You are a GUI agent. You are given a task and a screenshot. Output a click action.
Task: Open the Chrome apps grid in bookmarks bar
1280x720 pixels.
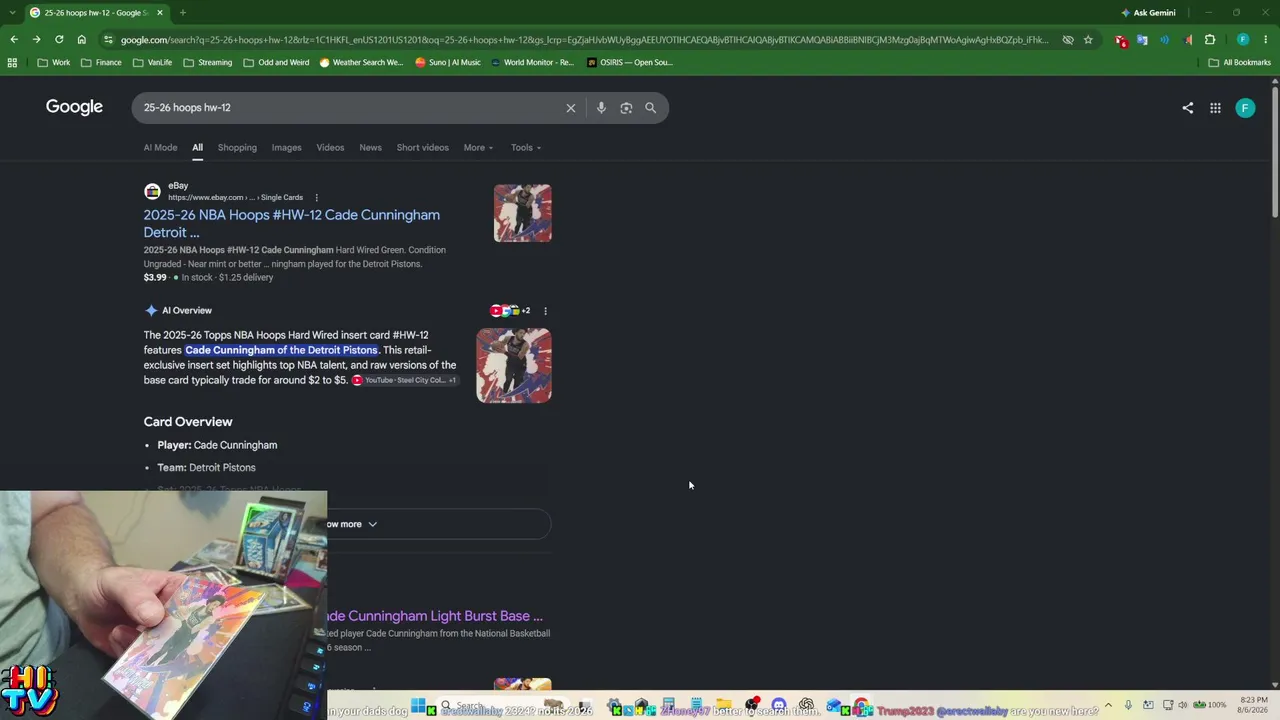[12, 62]
